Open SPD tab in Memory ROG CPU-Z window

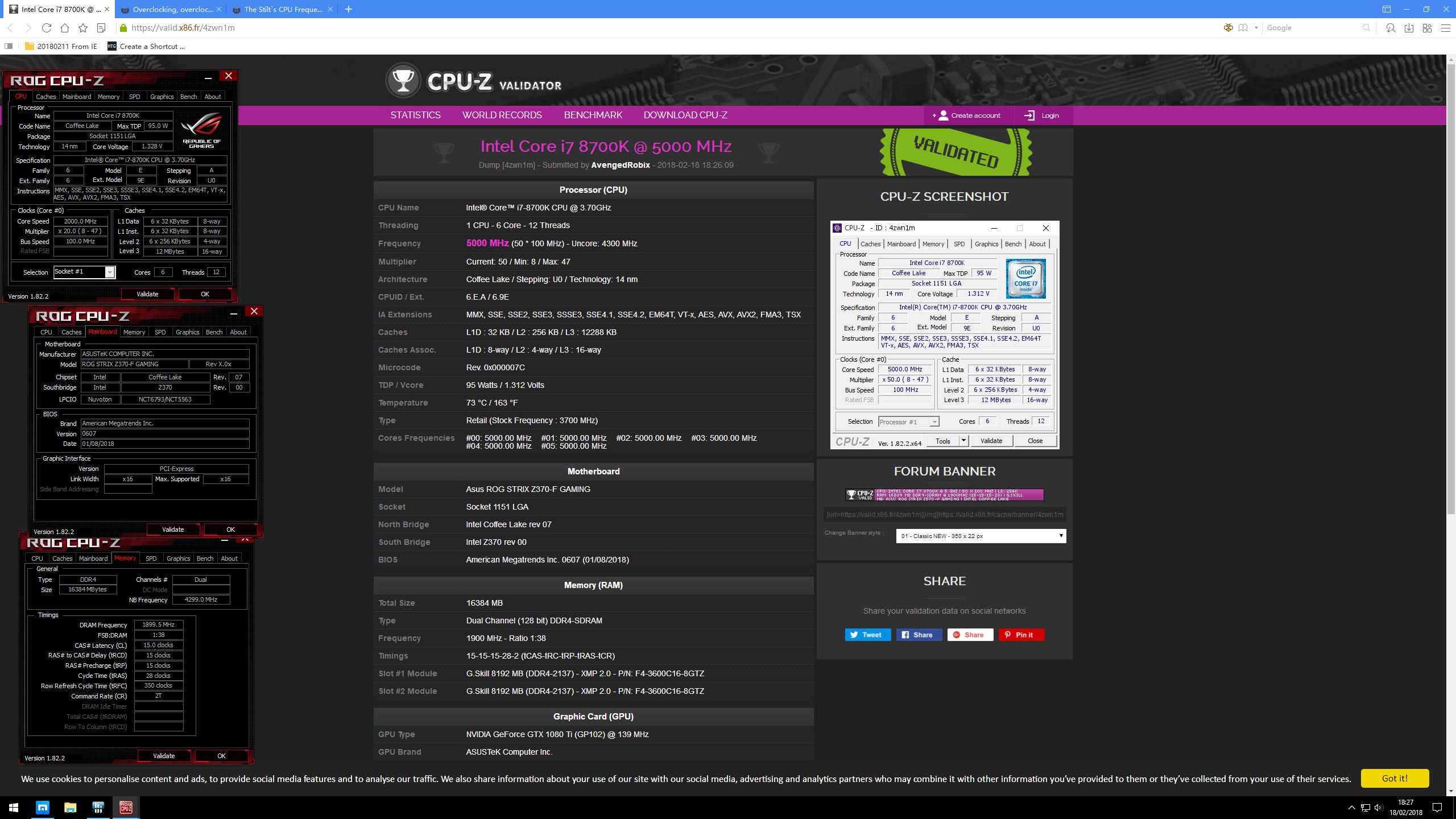(x=151, y=559)
